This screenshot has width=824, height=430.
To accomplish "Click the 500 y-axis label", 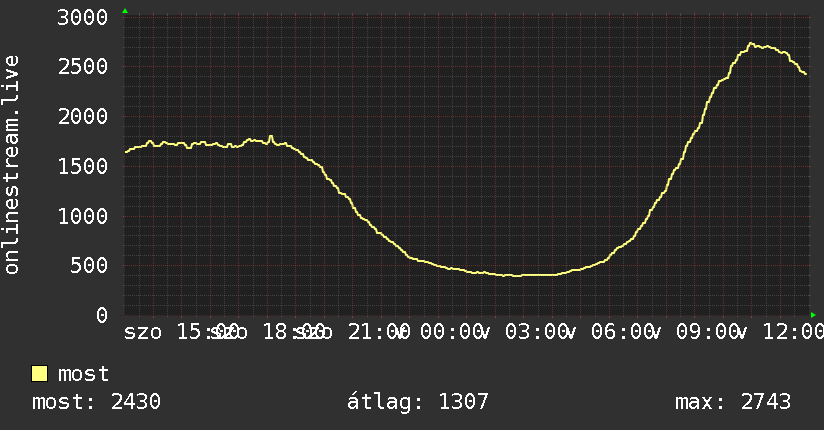I will pyautogui.click(x=89, y=265).
